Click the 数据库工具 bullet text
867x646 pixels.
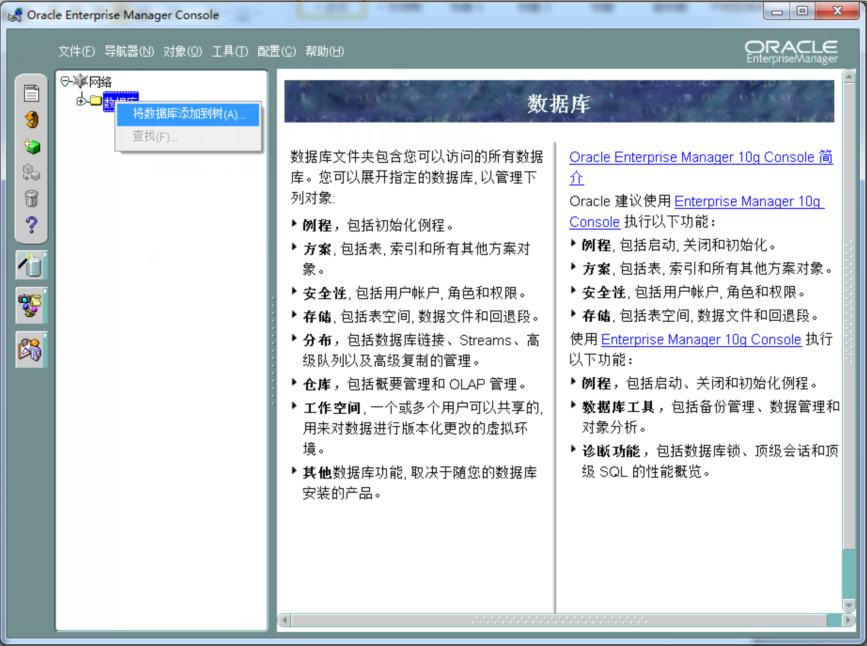[x=711, y=416]
